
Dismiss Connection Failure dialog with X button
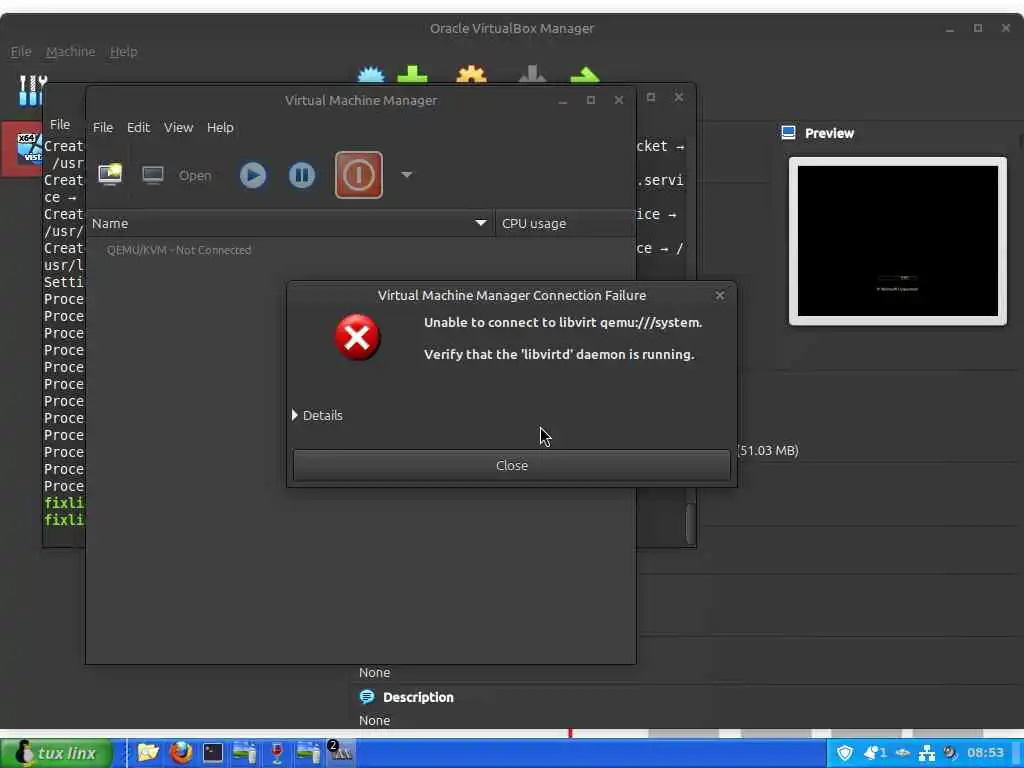[720, 295]
